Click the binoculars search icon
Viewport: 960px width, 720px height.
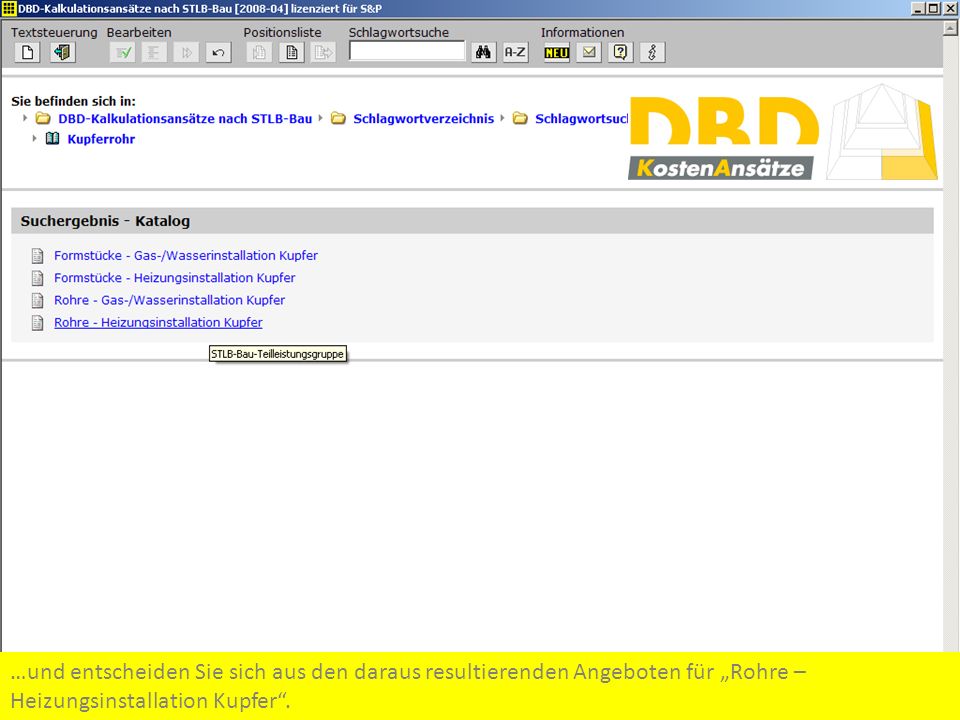[483, 53]
